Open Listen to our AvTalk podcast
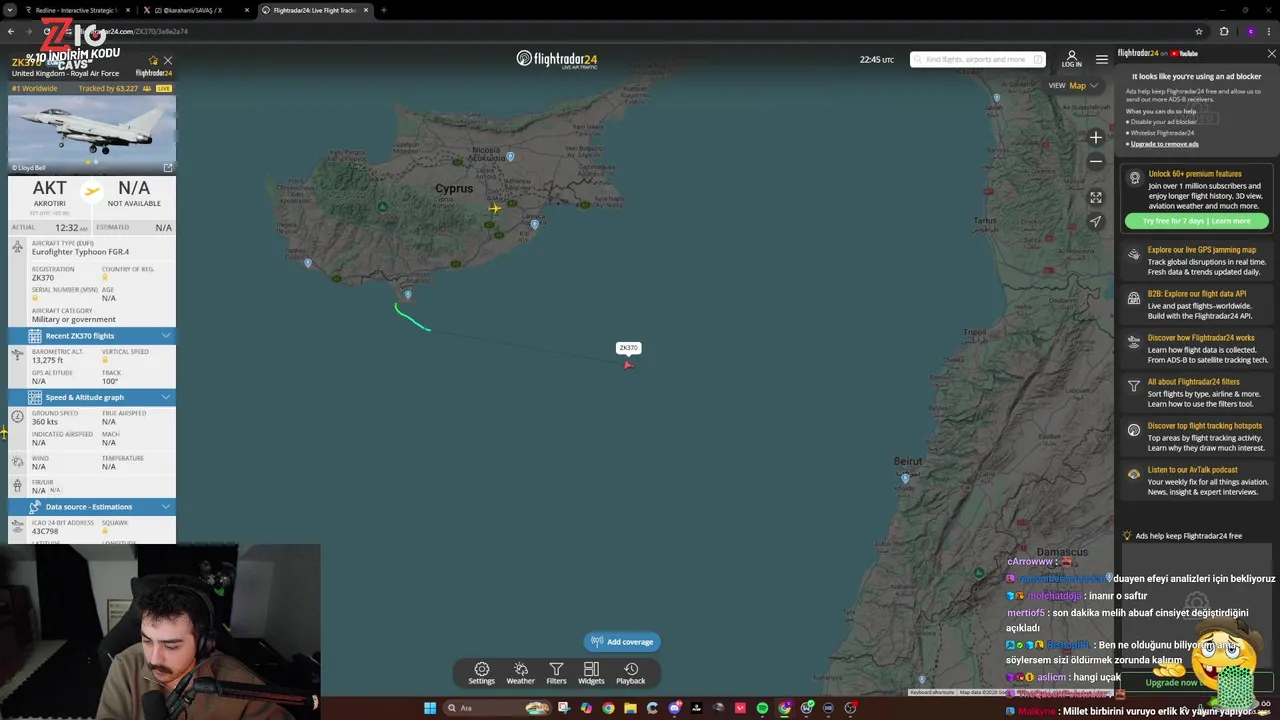Image resolution: width=1280 pixels, height=720 pixels. (1198, 481)
